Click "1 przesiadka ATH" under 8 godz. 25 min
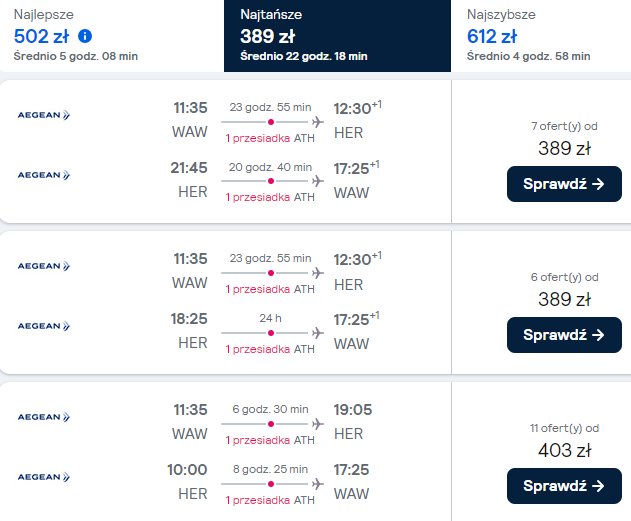The width and height of the screenshot is (631, 521). pyautogui.click(x=270, y=500)
